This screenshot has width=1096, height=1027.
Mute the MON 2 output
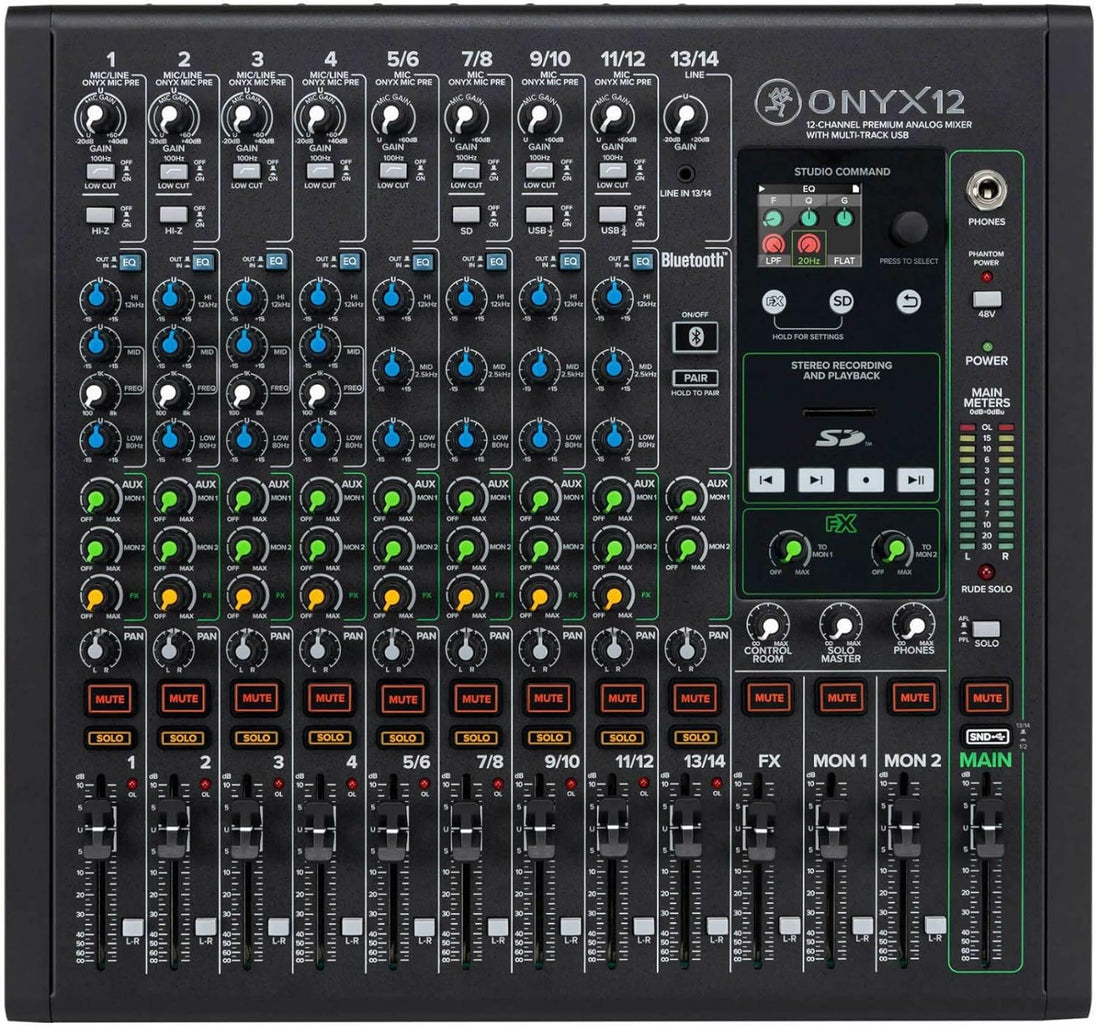914,698
